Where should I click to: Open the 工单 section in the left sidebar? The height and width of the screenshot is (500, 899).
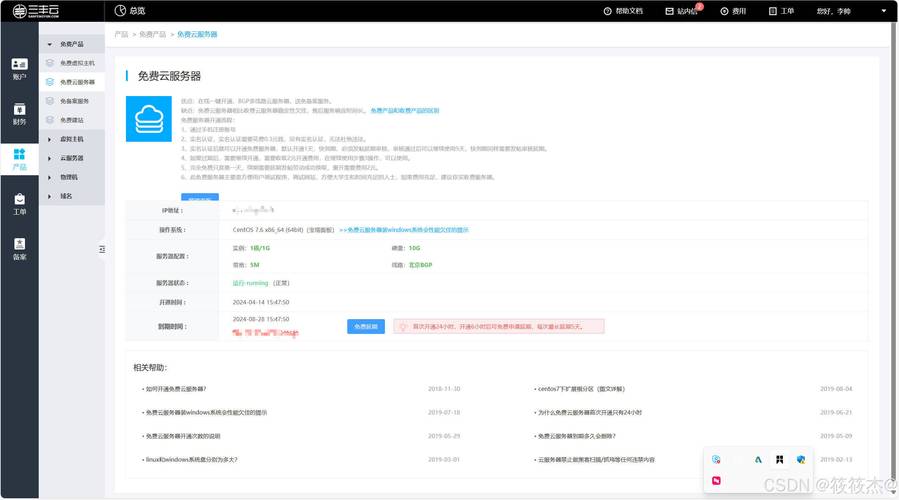19,204
